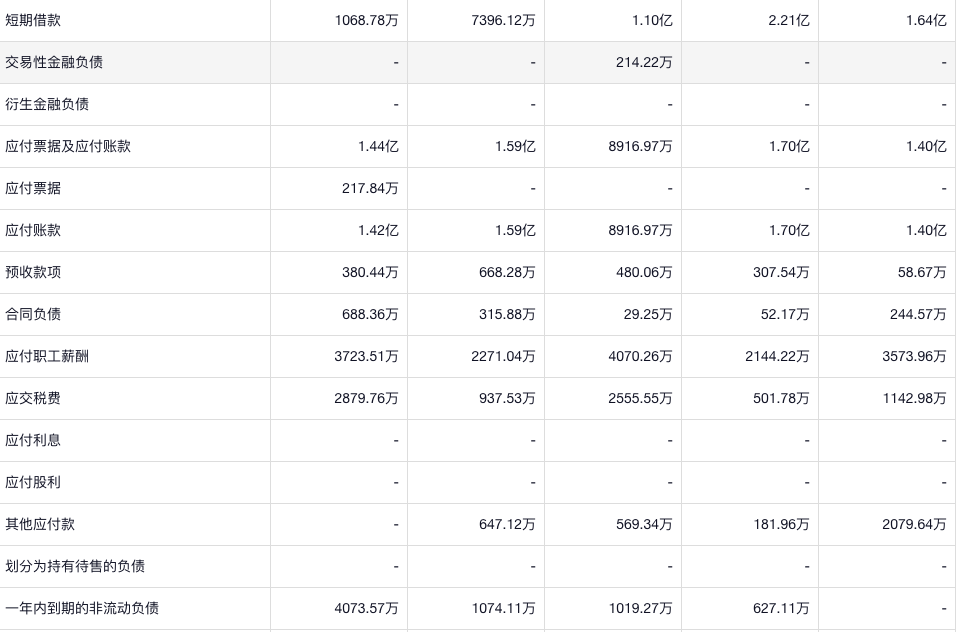Click the 衍生金融负债 row label
Screen dimensions: 957x632
[47, 104]
